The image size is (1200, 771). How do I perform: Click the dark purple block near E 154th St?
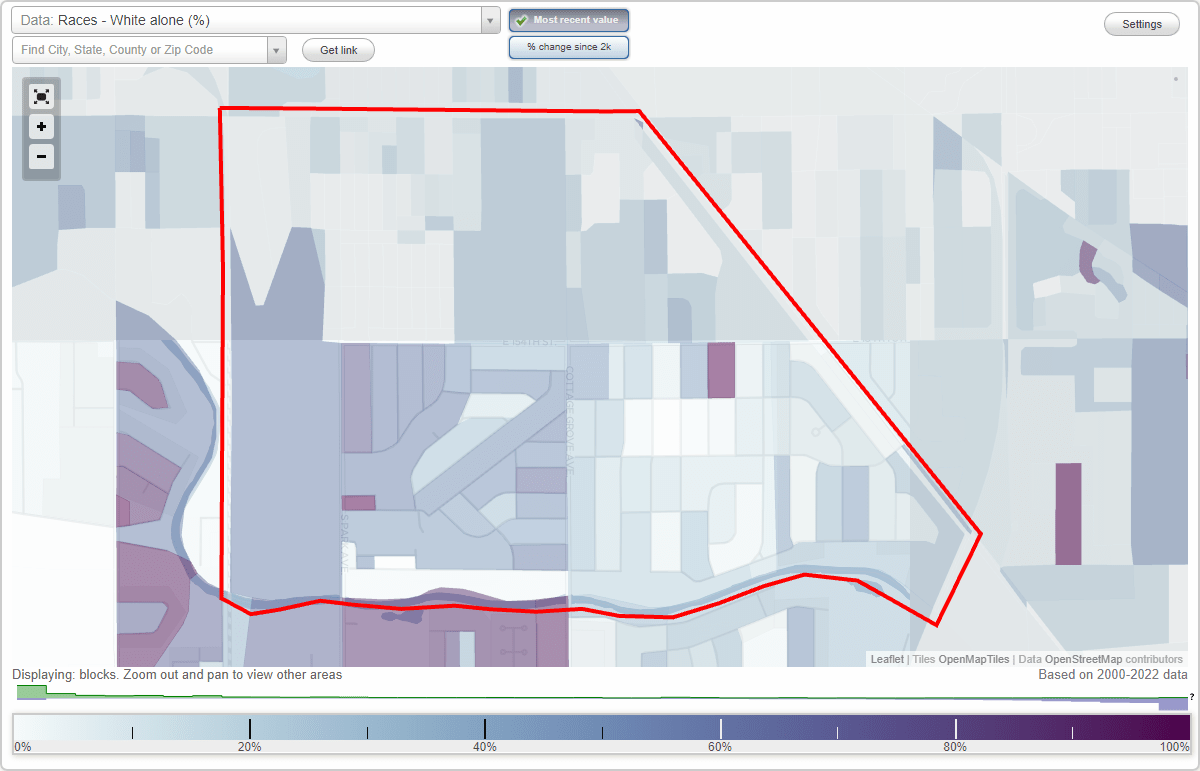tap(720, 370)
